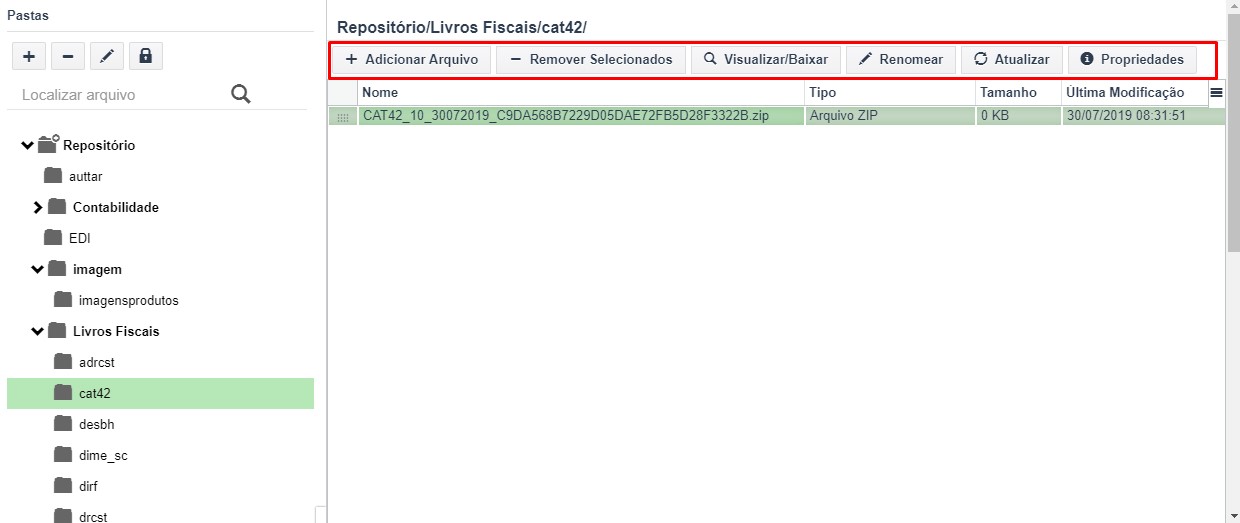This screenshot has width=1240, height=523.
Task: Sort by the Tipo column header
Action: pyautogui.click(x=891, y=92)
